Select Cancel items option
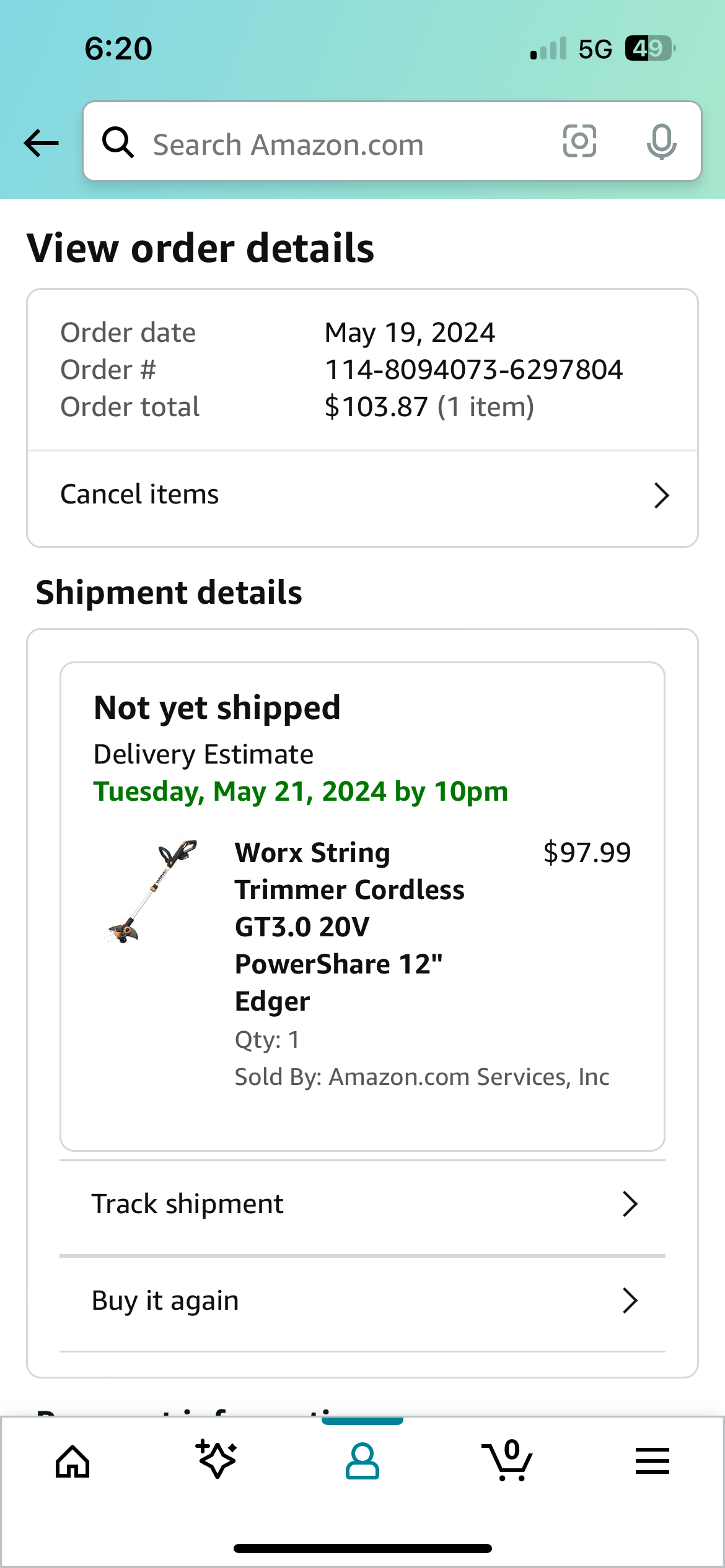725x1568 pixels. [x=140, y=495]
